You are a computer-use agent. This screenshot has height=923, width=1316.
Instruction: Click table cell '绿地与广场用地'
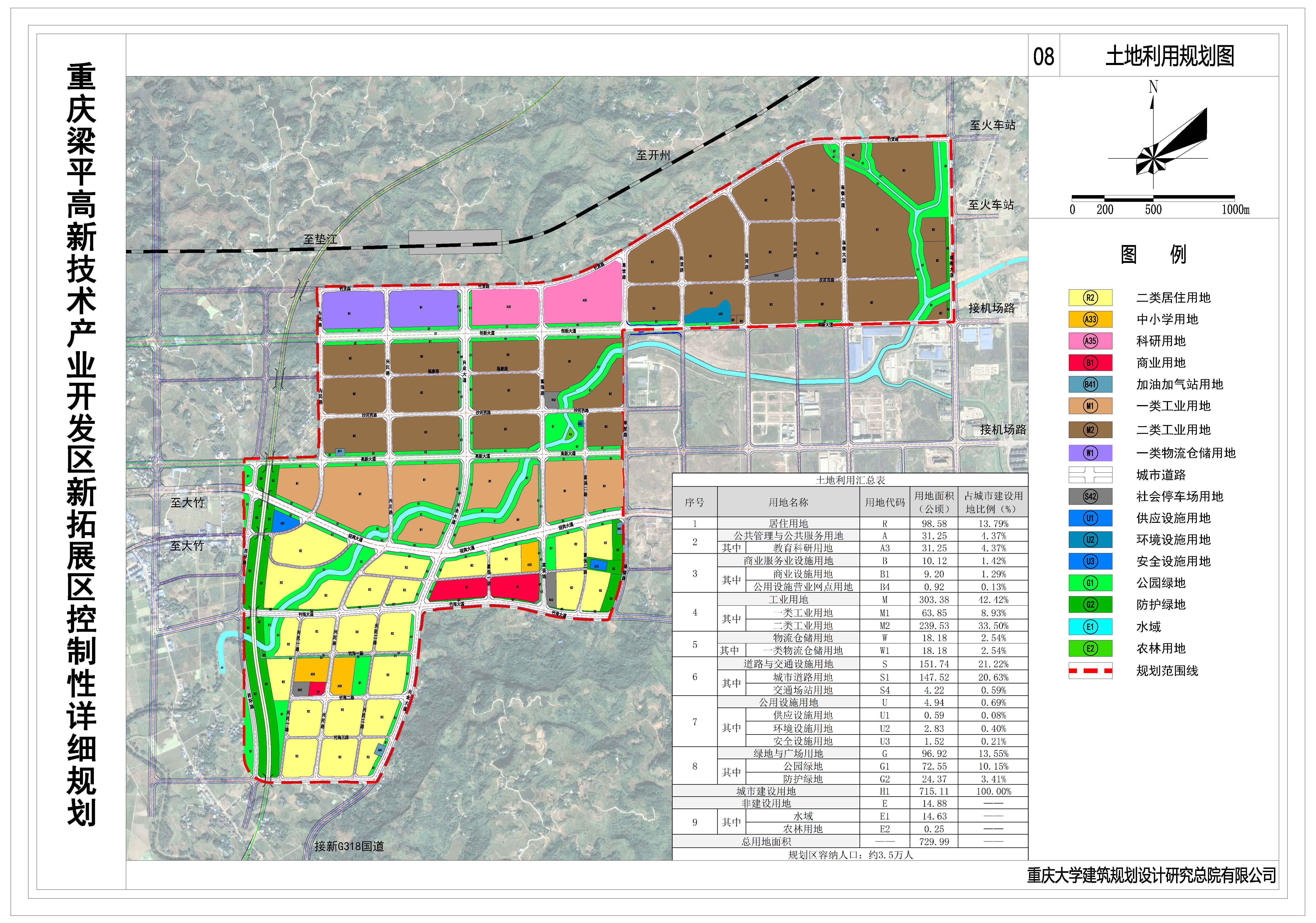point(788,753)
